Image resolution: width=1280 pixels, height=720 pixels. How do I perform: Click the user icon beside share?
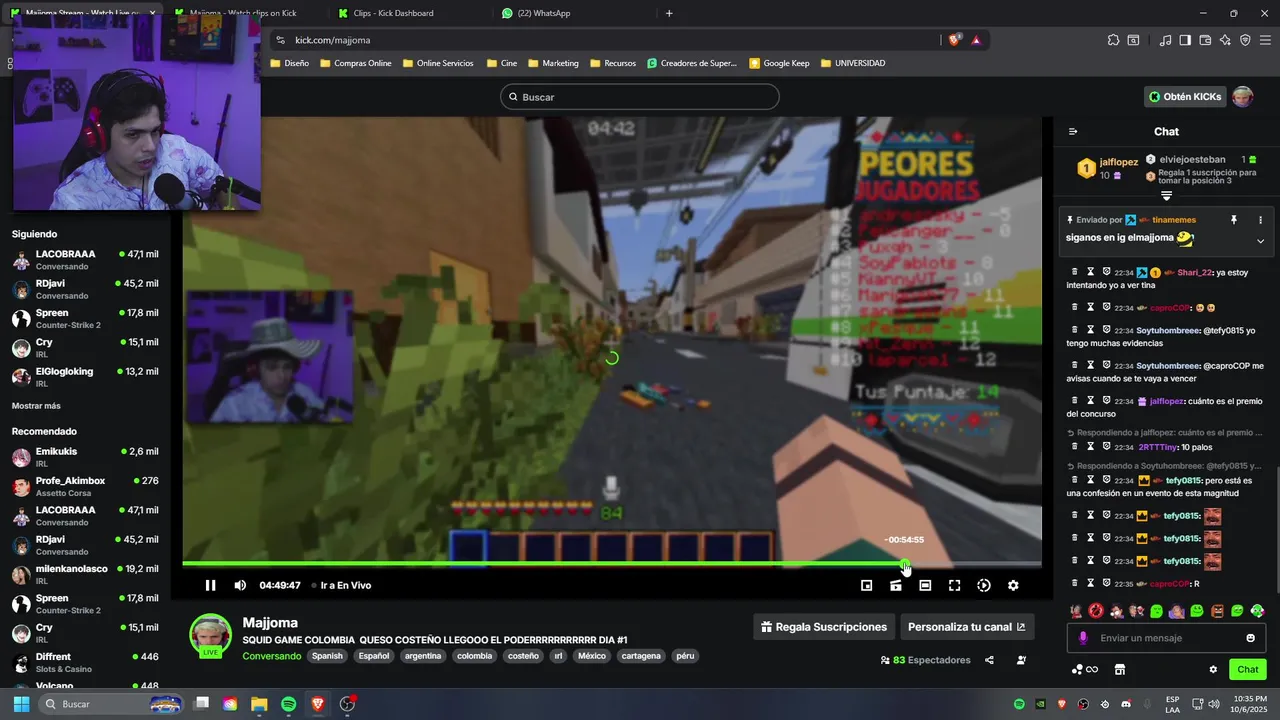[x=1021, y=660]
